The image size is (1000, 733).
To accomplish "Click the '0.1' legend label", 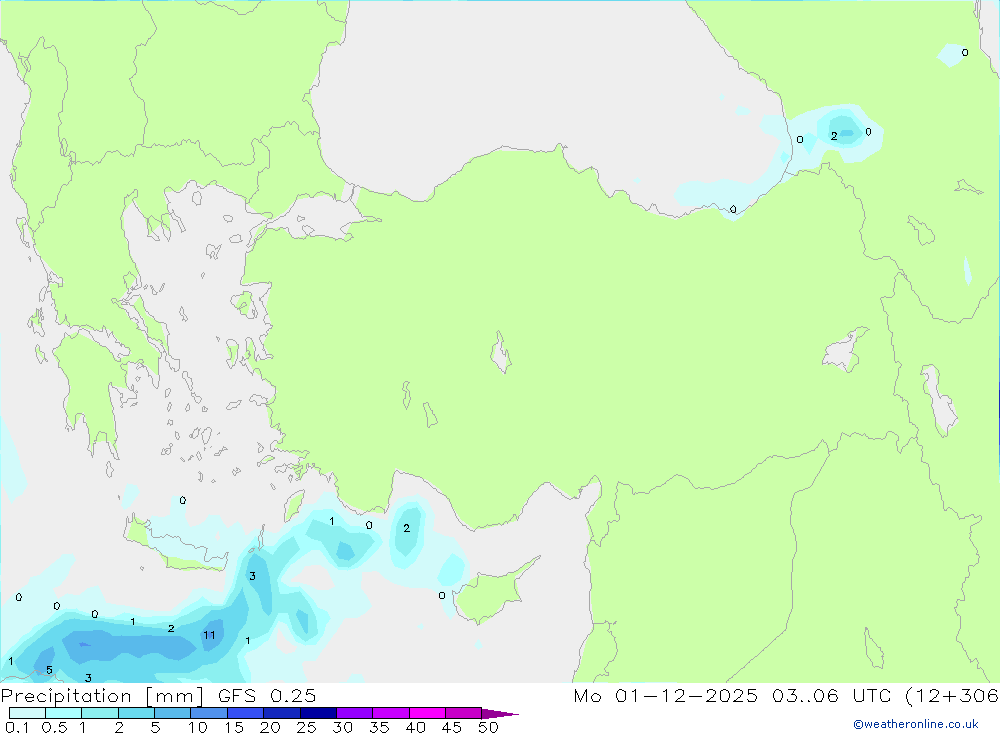I will coord(17,727).
